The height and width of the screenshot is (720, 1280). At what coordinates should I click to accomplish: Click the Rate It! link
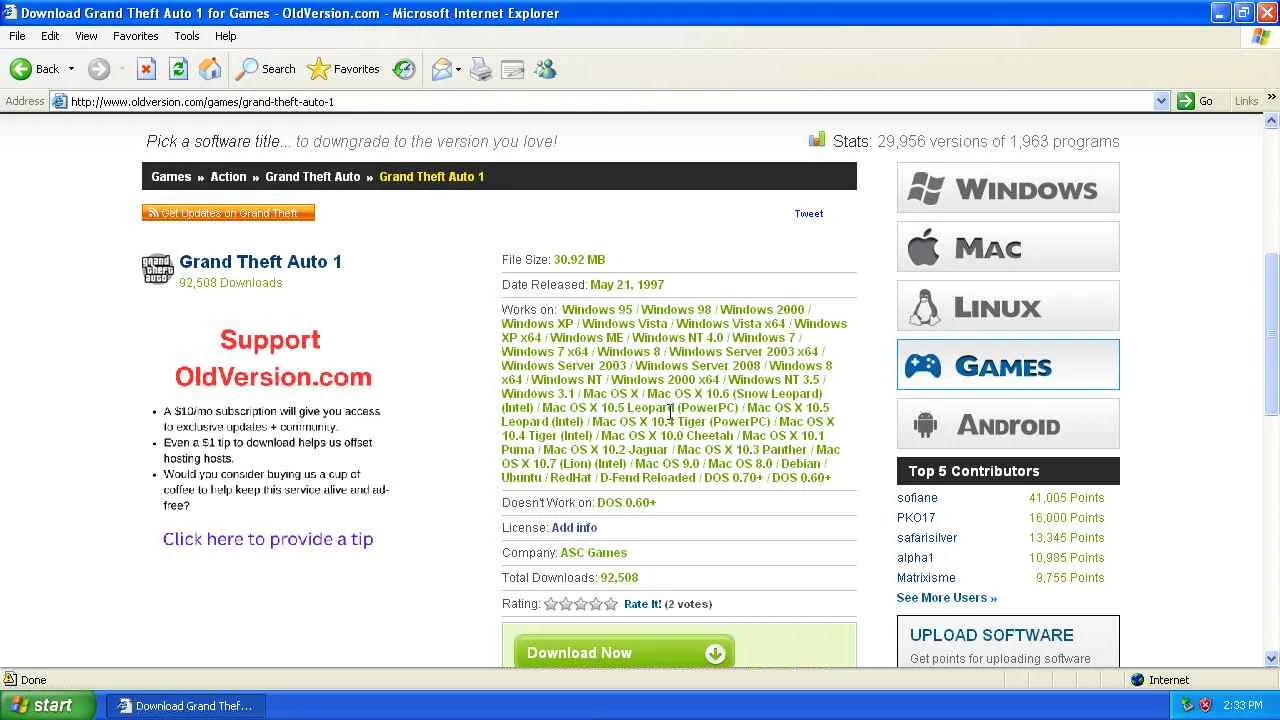pos(643,604)
